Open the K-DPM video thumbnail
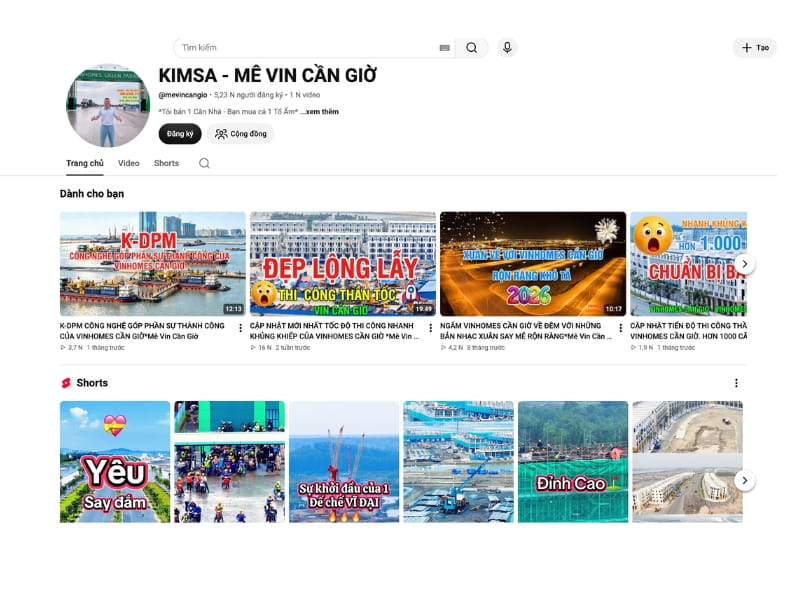This screenshot has width=800, height=600. (x=153, y=264)
